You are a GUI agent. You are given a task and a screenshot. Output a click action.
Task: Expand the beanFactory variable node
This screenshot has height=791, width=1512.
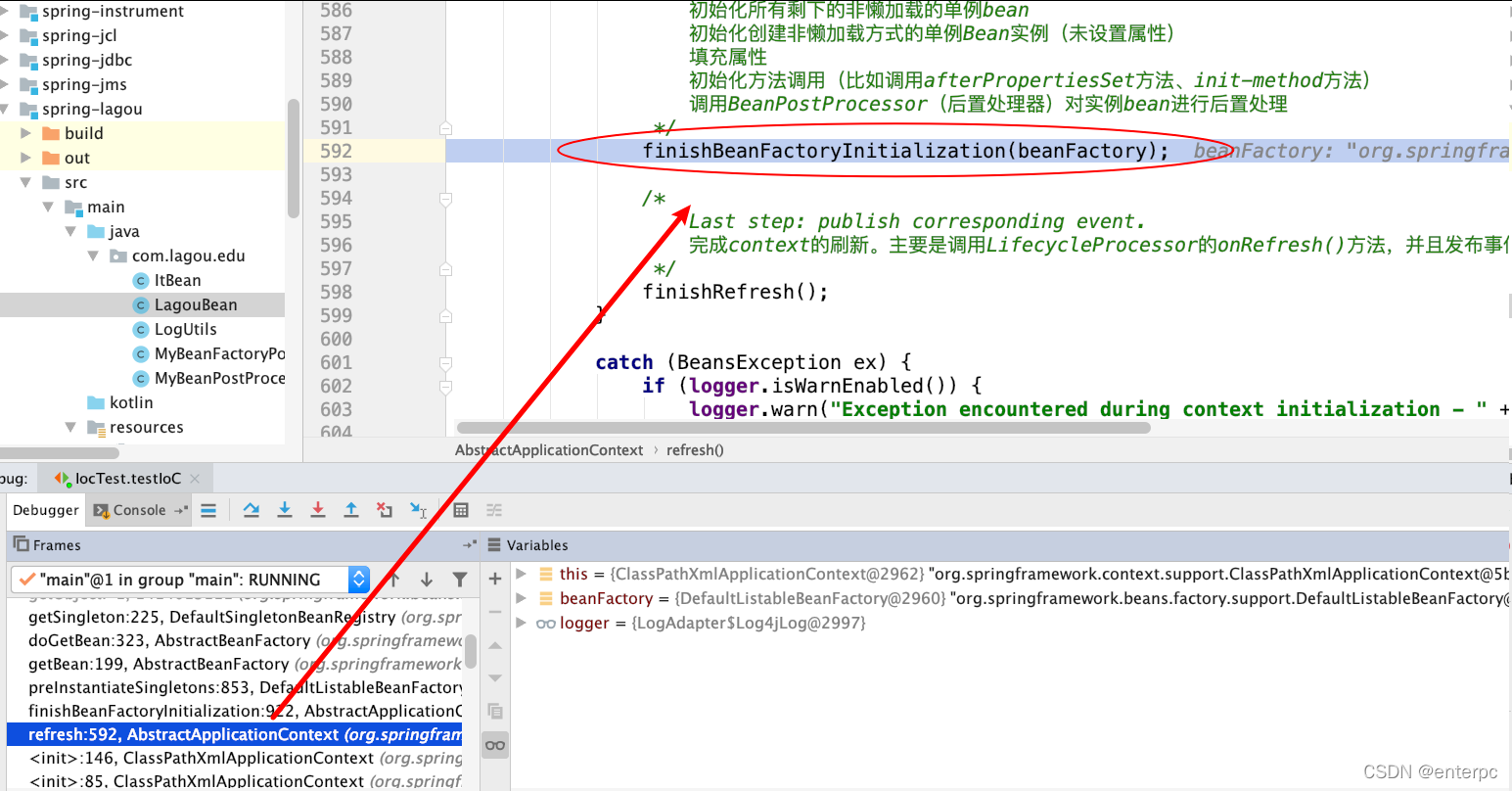click(522, 598)
